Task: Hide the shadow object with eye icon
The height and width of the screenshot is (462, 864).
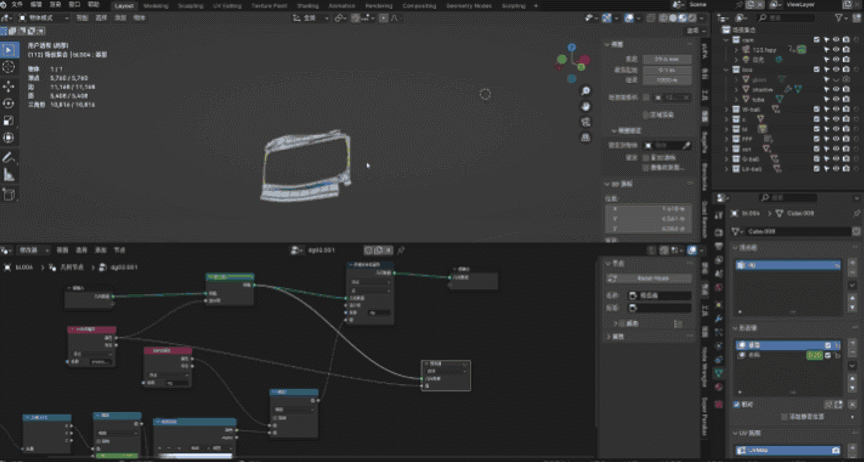Action: coord(836,89)
